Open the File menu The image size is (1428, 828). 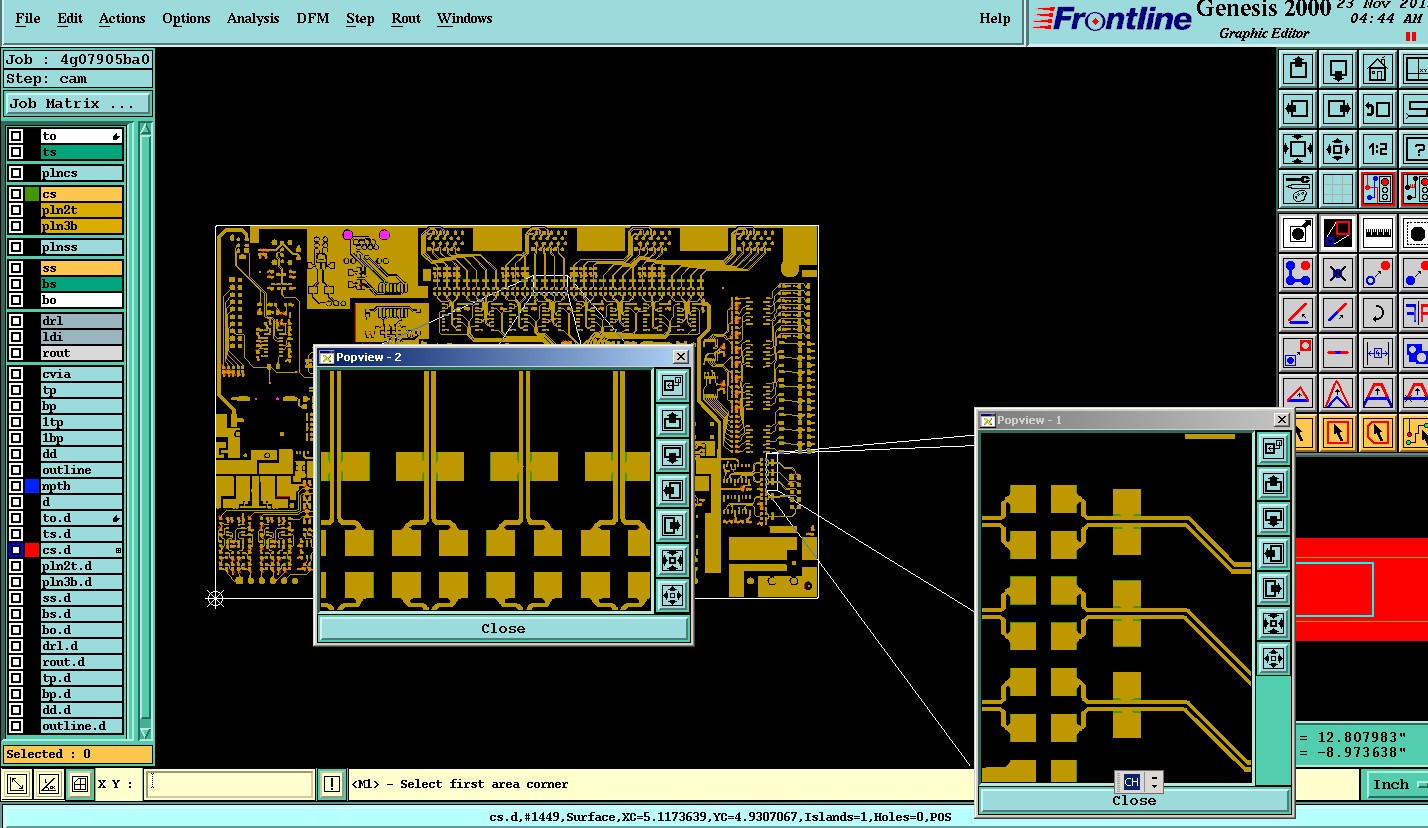(x=28, y=18)
